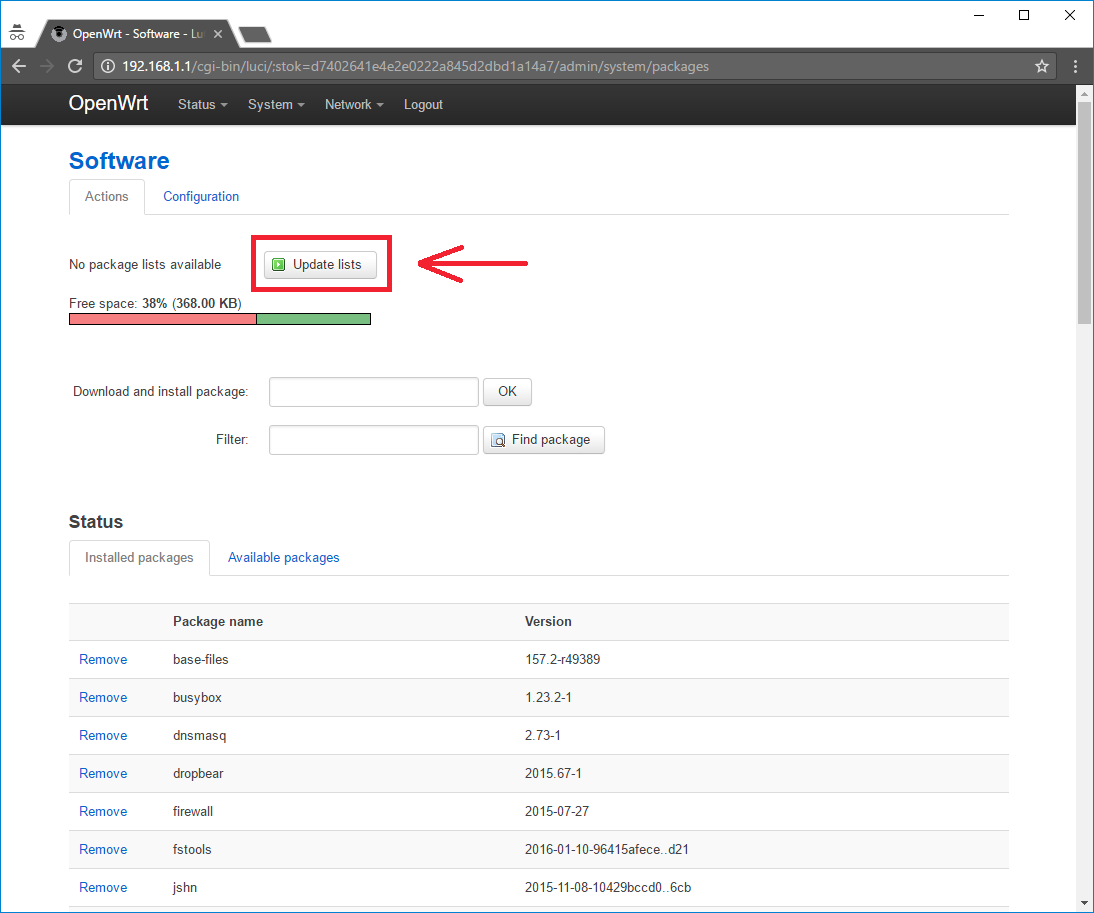Select the Actions tab
Screen dimensions: 1094x913
(x=107, y=197)
